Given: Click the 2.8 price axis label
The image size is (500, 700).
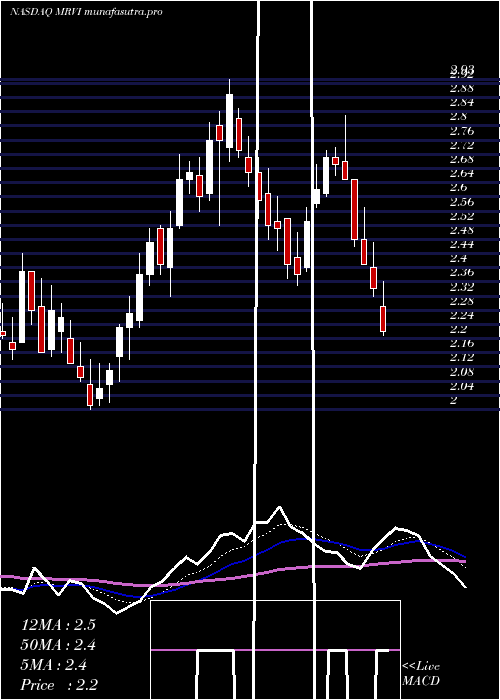Looking at the screenshot, I should pyautogui.click(x=458, y=117).
